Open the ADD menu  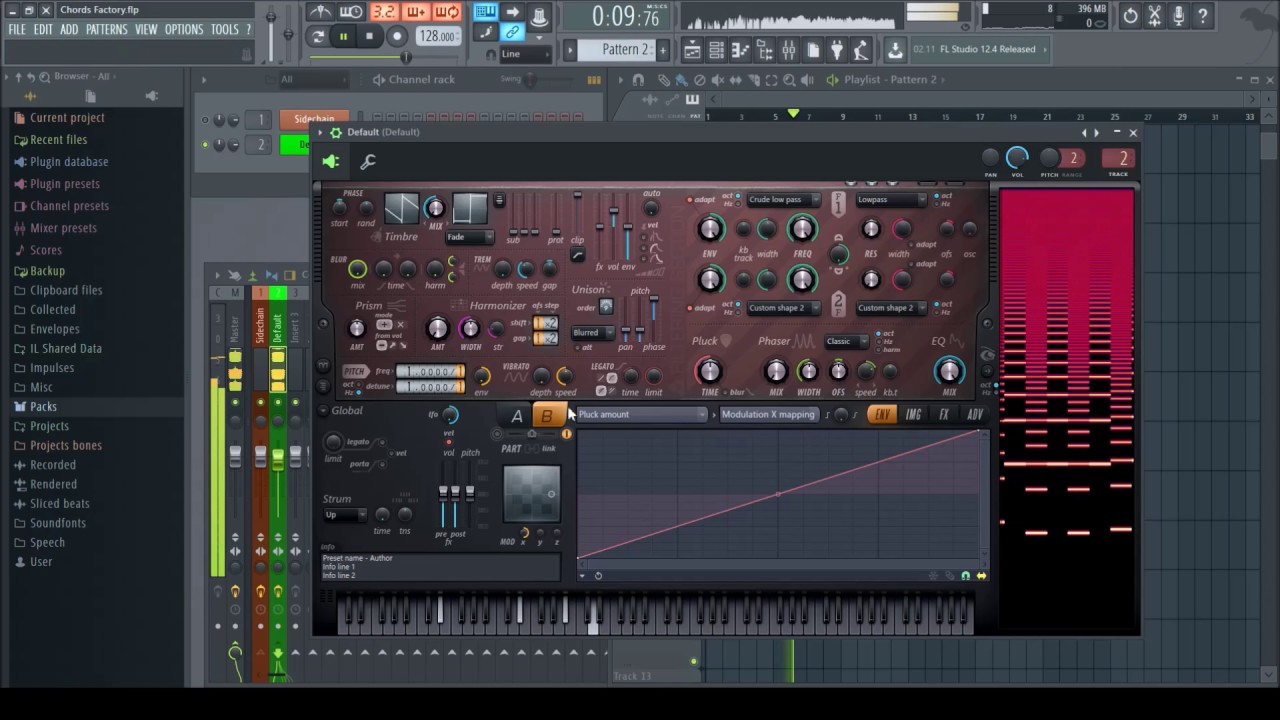pos(69,30)
